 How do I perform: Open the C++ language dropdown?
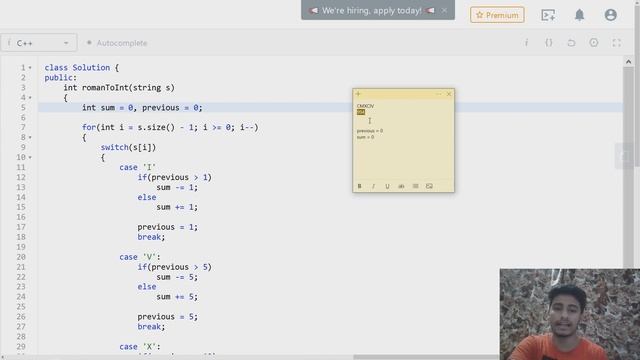tap(39, 43)
